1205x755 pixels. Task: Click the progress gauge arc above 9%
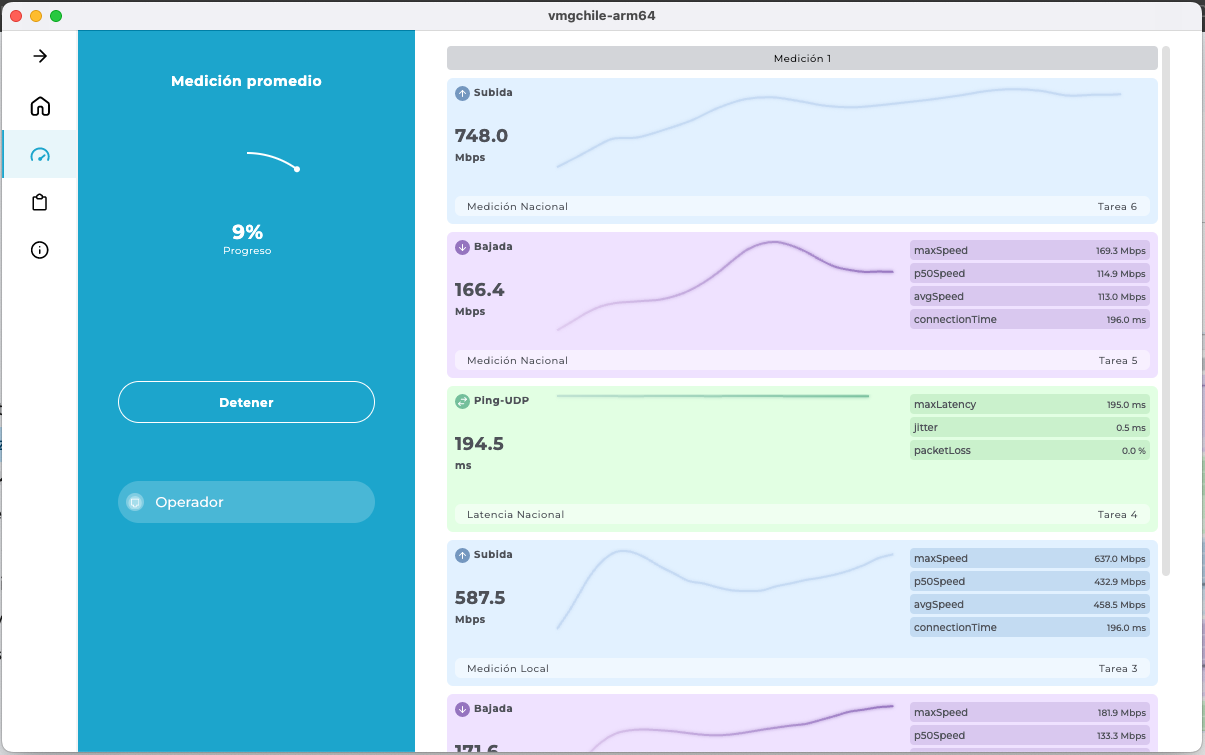[273, 159]
